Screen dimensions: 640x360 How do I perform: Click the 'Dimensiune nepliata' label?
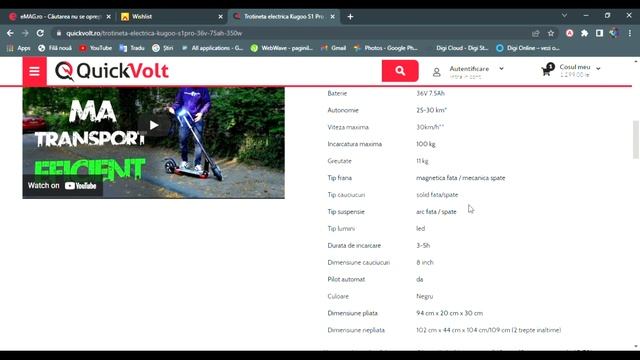[x=356, y=330]
